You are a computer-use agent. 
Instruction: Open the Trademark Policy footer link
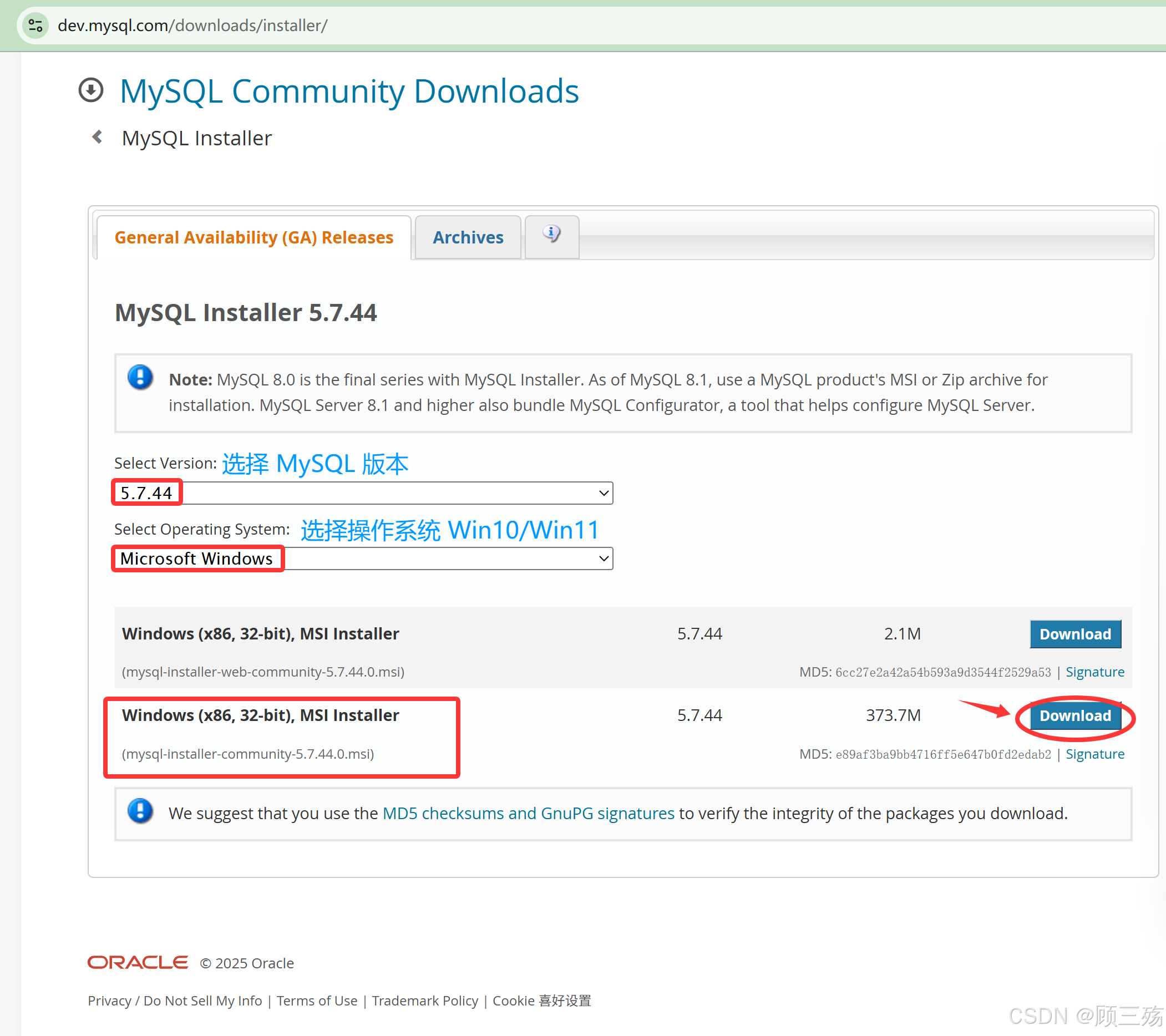click(x=424, y=1001)
